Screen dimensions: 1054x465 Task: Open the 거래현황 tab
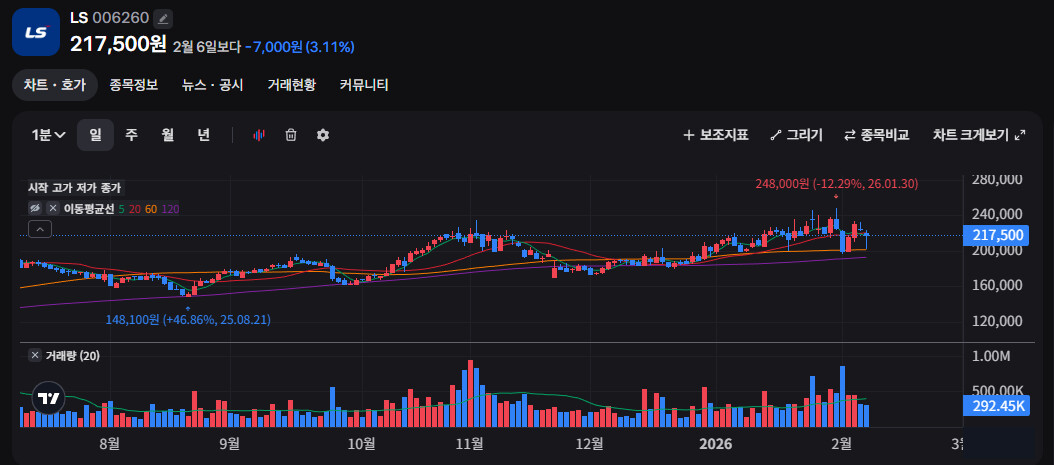click(x=292, y=85)
